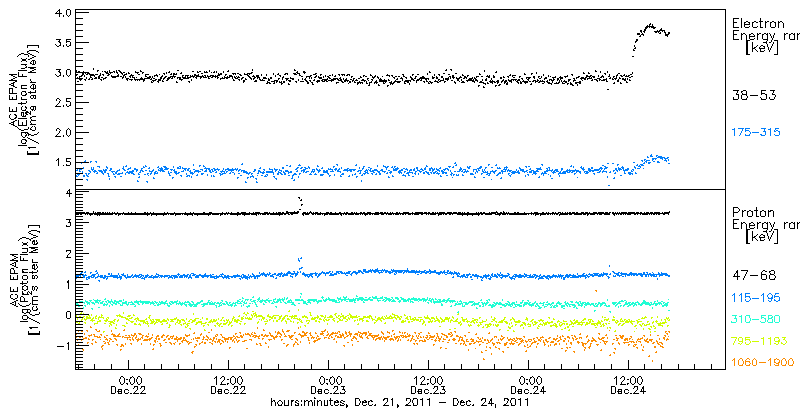
Task: Click the 38-53 keV electron flux peak on Dec.24
Action: 650,25
